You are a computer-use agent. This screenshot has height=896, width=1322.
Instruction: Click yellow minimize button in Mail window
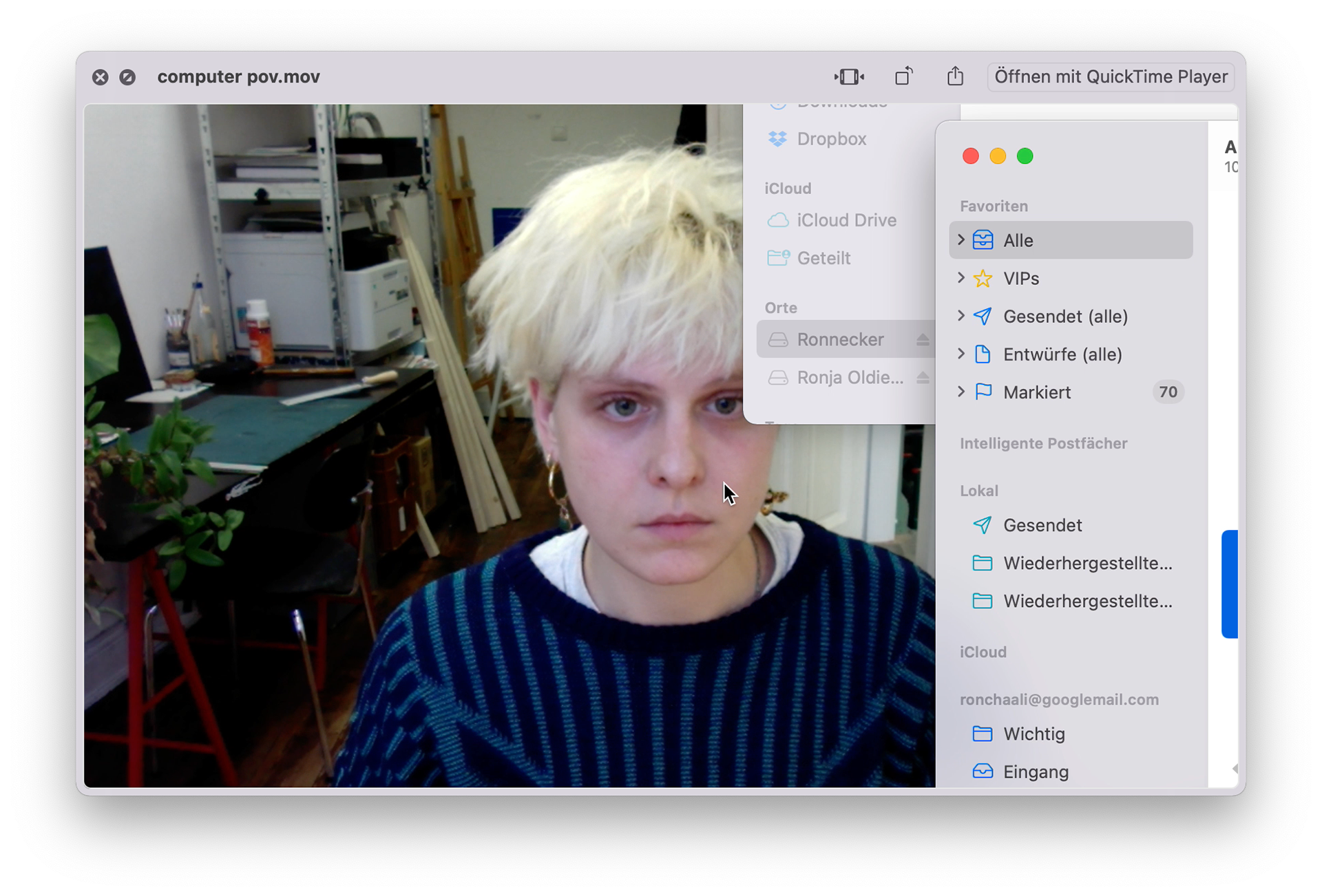(998, 156)
